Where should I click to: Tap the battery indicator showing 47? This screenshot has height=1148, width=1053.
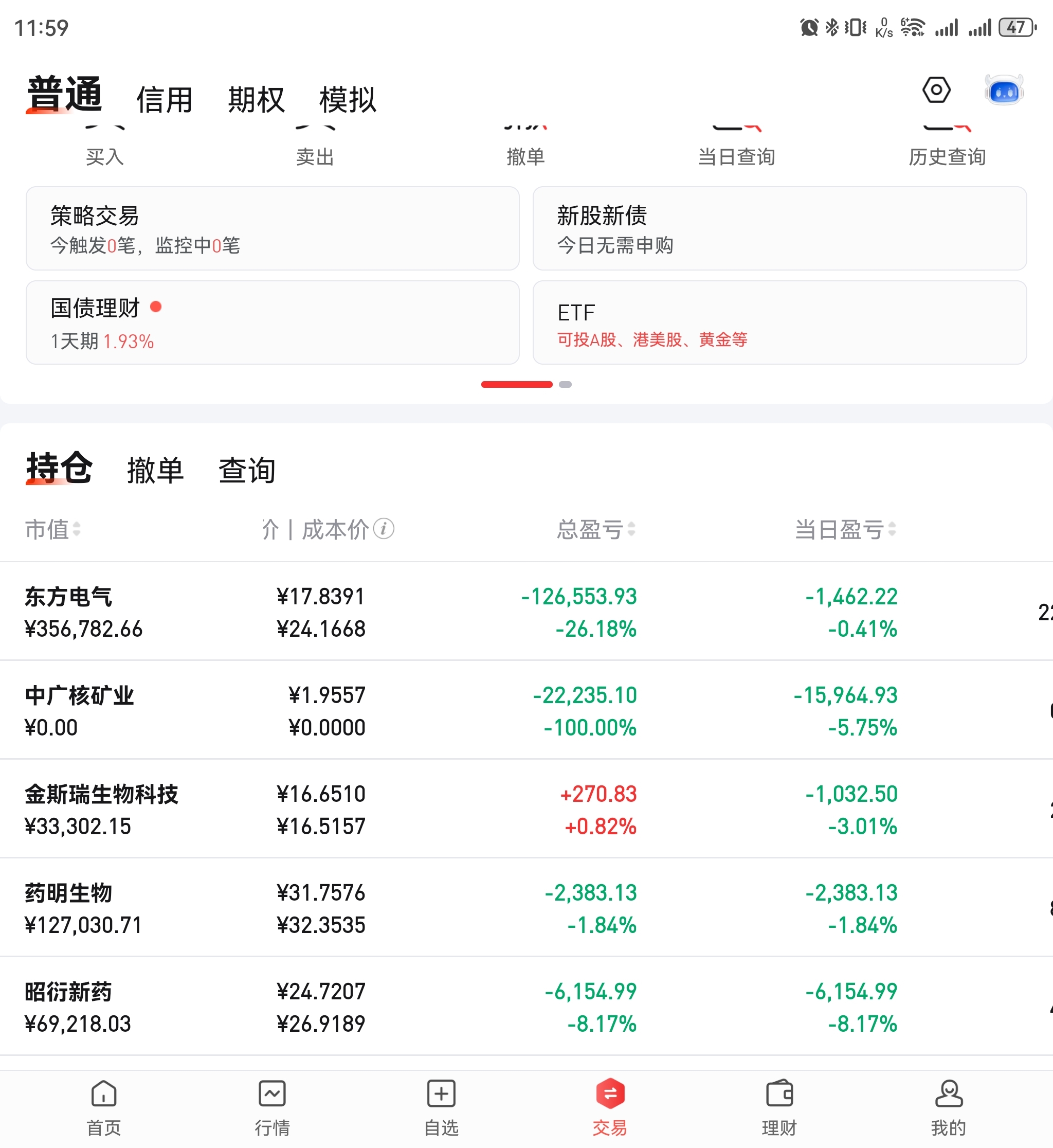point(1018,27)
